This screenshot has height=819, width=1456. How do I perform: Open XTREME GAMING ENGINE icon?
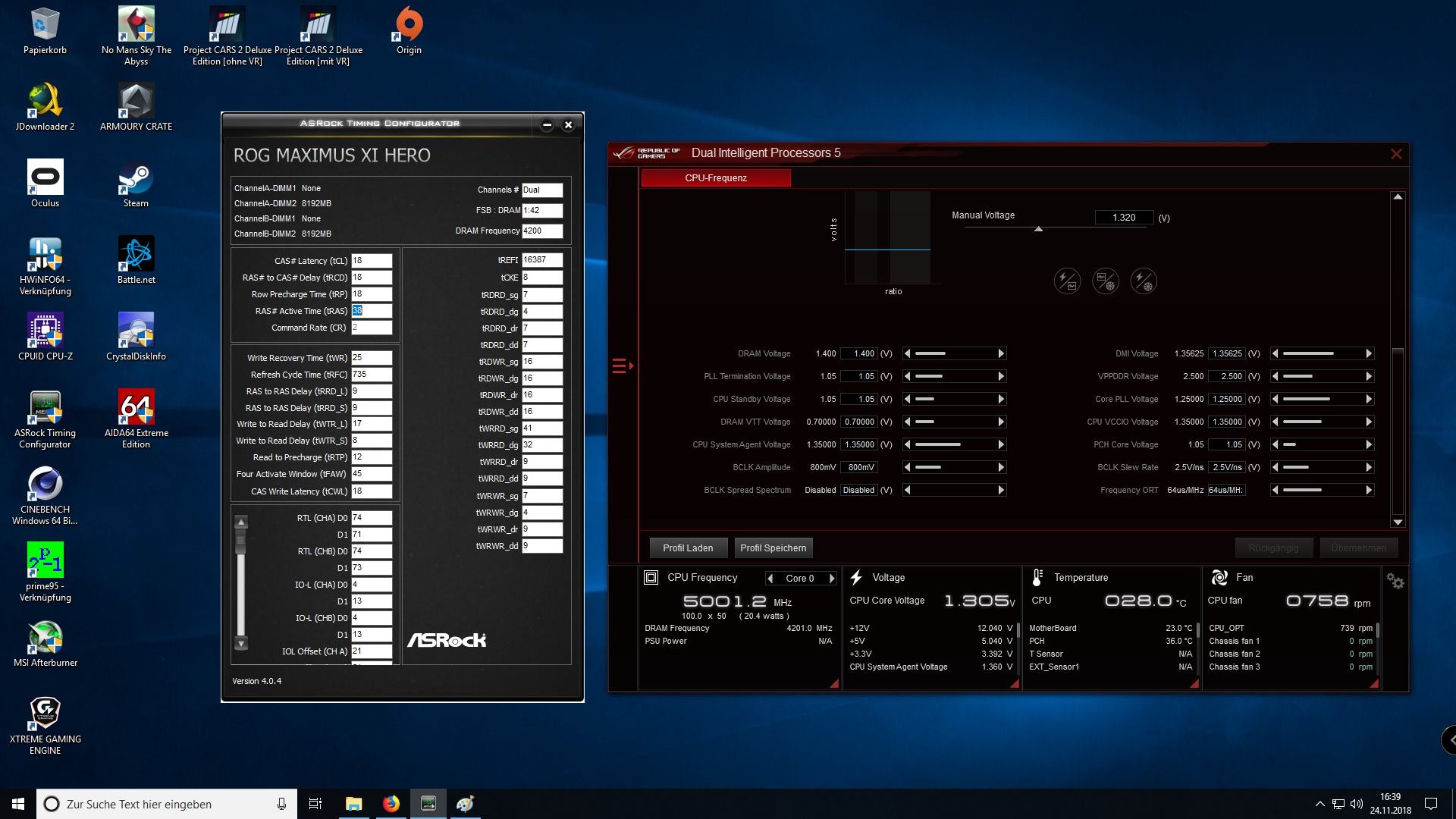(45, 726)
